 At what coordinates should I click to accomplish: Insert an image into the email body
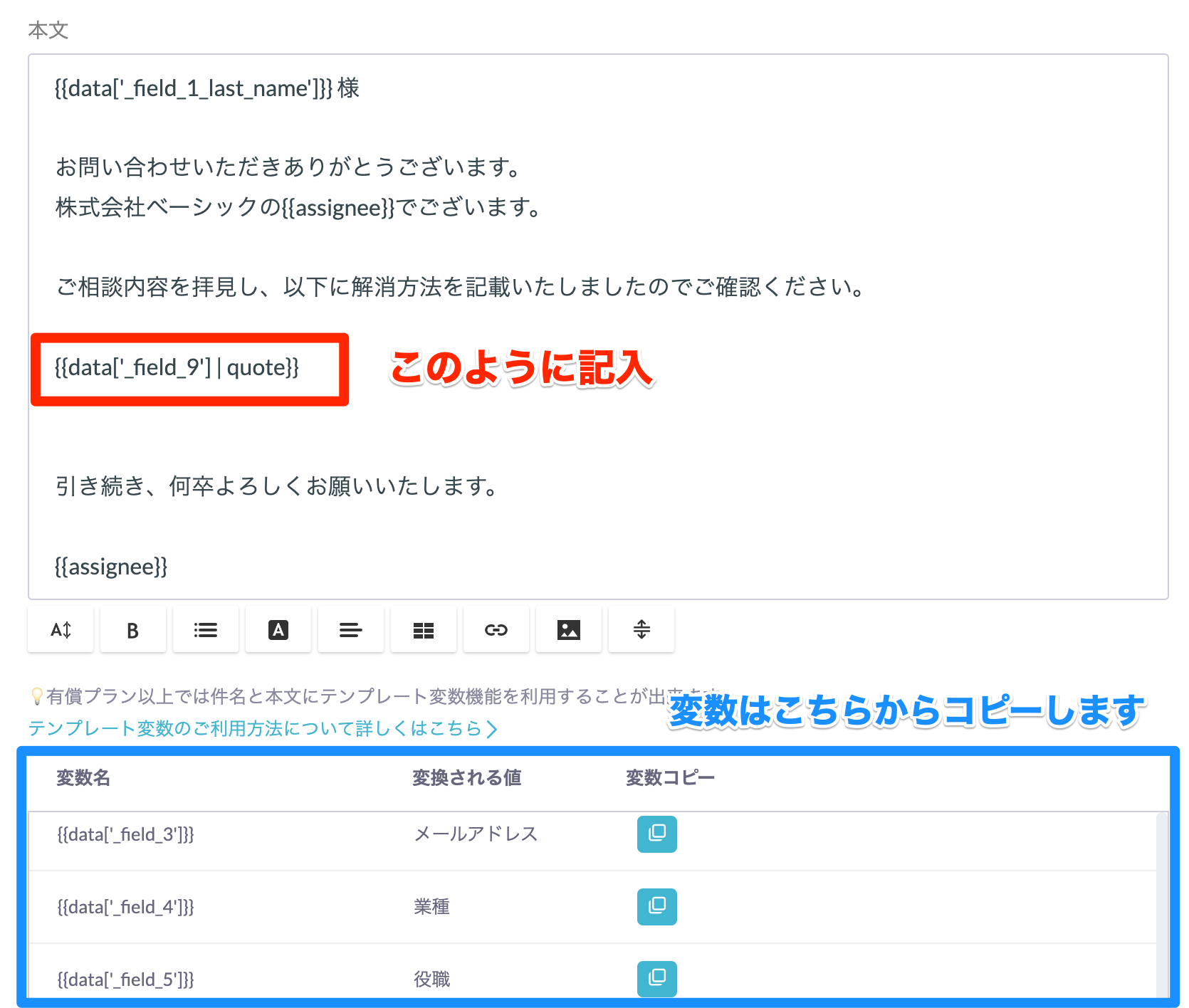[x=568, y=629]
